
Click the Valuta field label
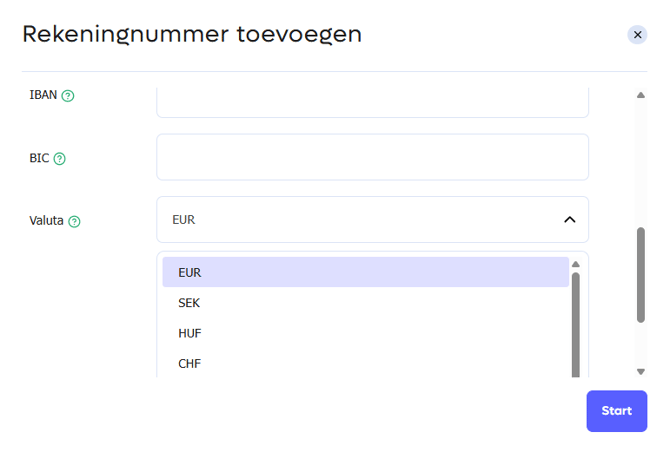pos(46,221)
